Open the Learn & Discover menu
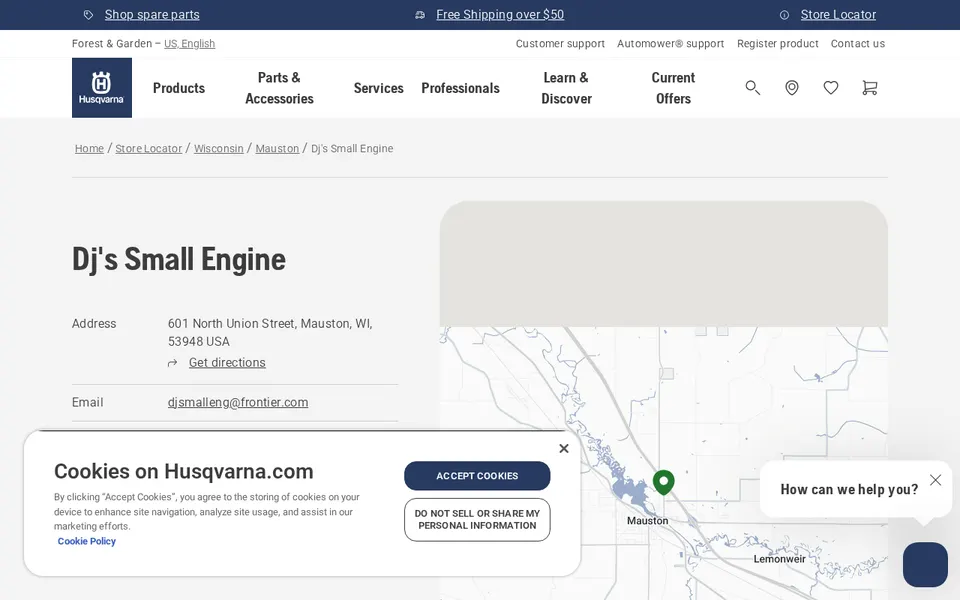The width and height of the screenshot is (960, 600). 566,88
